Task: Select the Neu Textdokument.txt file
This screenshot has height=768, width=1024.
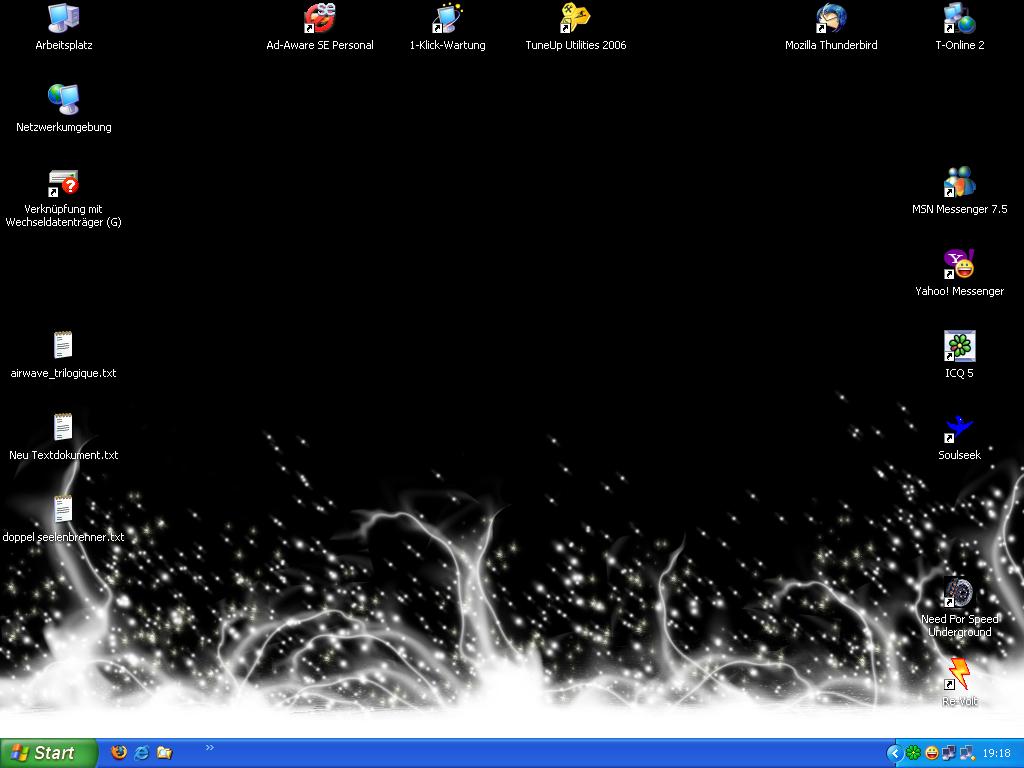Action: point(63,428)
